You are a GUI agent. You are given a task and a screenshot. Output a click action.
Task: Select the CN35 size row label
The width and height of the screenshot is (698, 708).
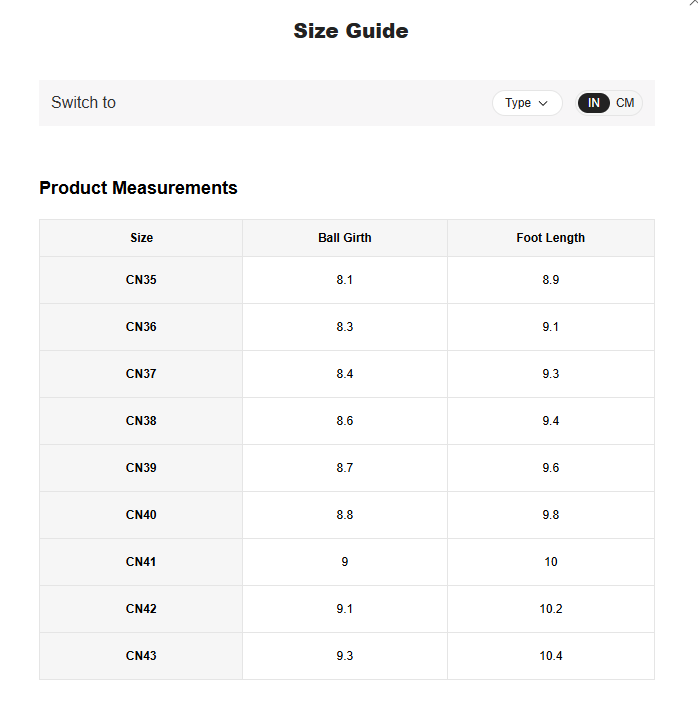141,280
